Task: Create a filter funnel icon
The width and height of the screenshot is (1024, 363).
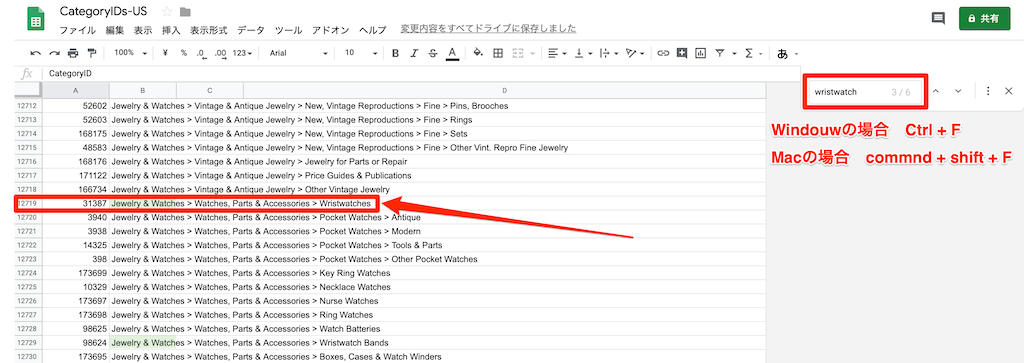Action: pos(720,54)
